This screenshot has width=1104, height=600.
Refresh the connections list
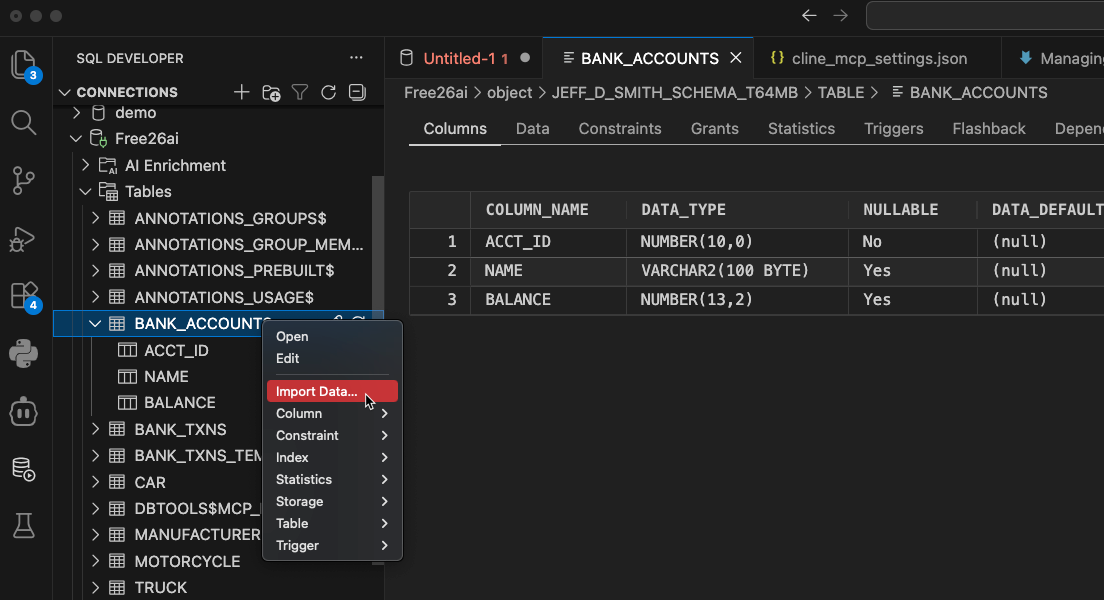pyautogui.click(x=328, y=92)
